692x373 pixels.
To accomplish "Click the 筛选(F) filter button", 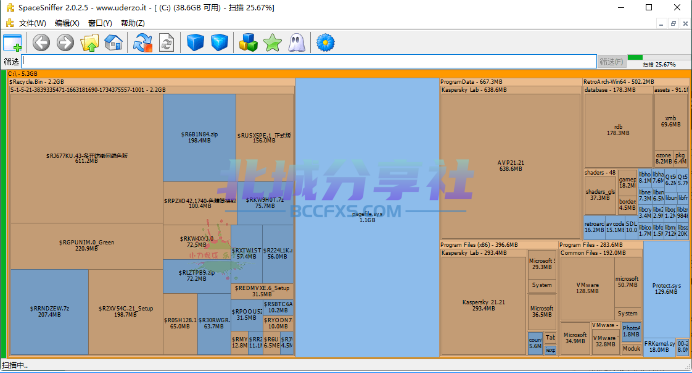I will (x=611, y=61).
